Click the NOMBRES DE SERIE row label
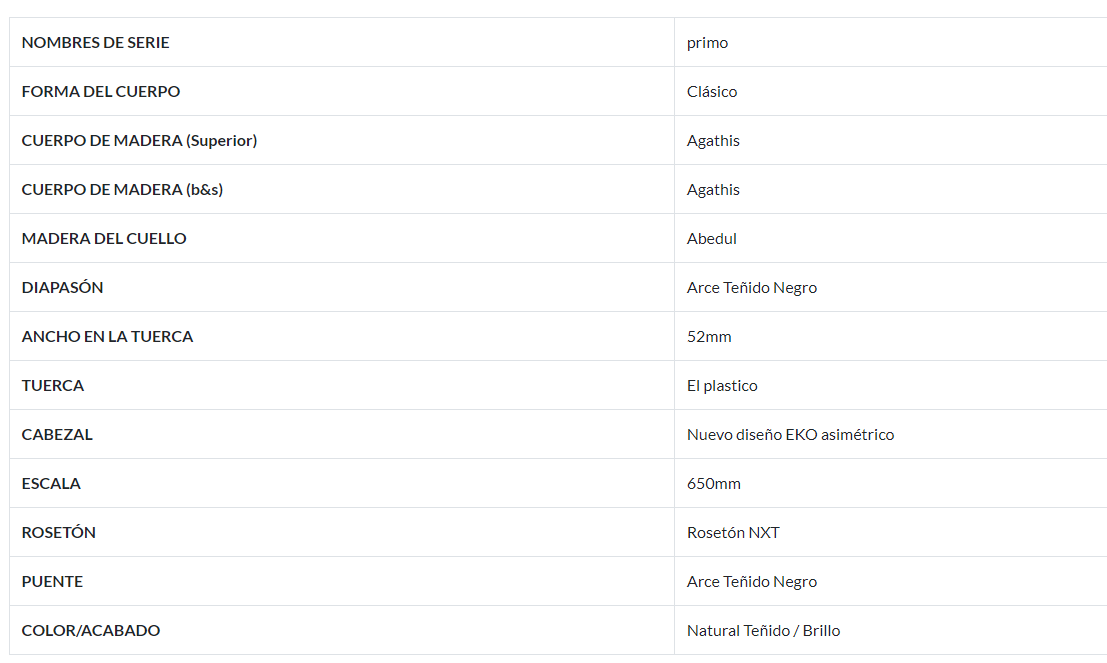This screenshot has height=663, width=1107. 95,43
